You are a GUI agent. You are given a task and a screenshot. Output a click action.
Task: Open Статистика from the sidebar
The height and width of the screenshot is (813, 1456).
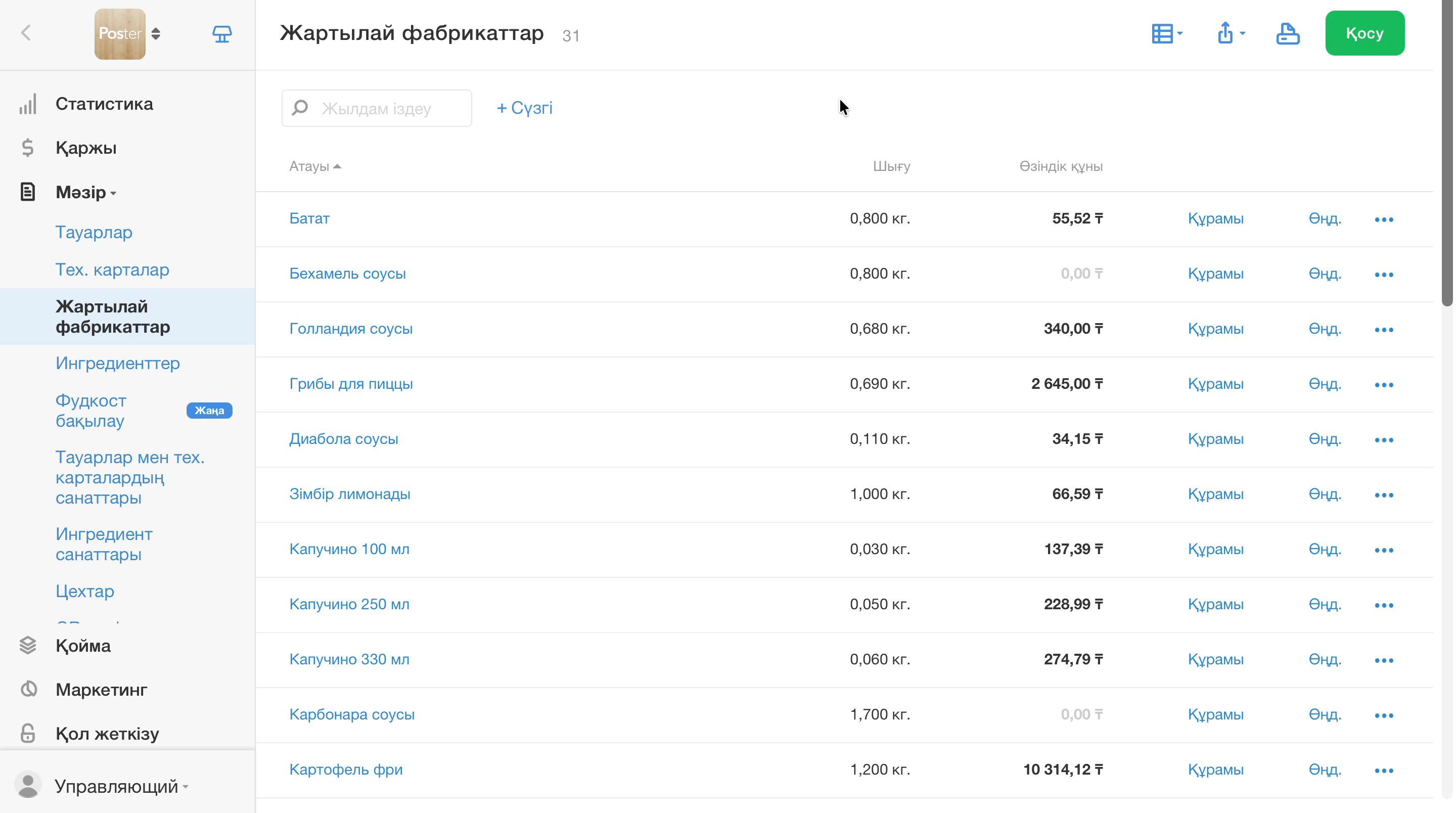pos(104,104)
